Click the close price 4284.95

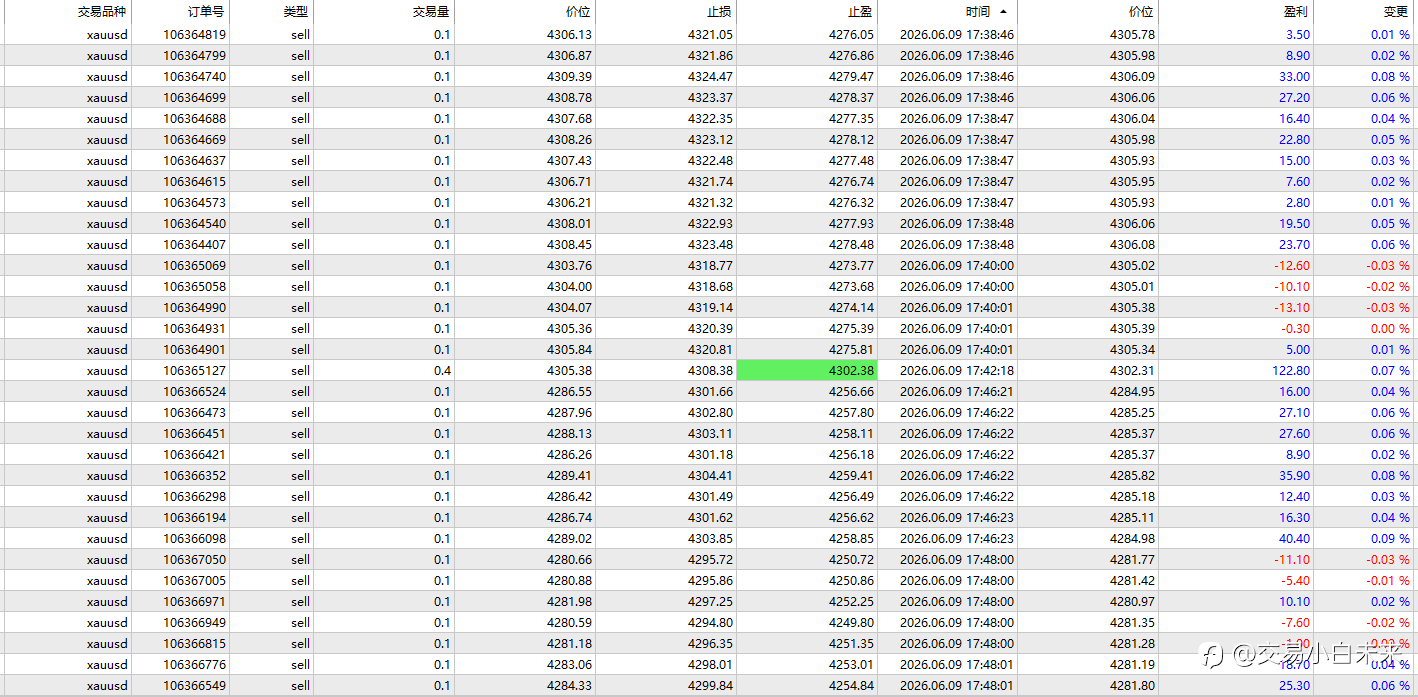(1132, 391)
